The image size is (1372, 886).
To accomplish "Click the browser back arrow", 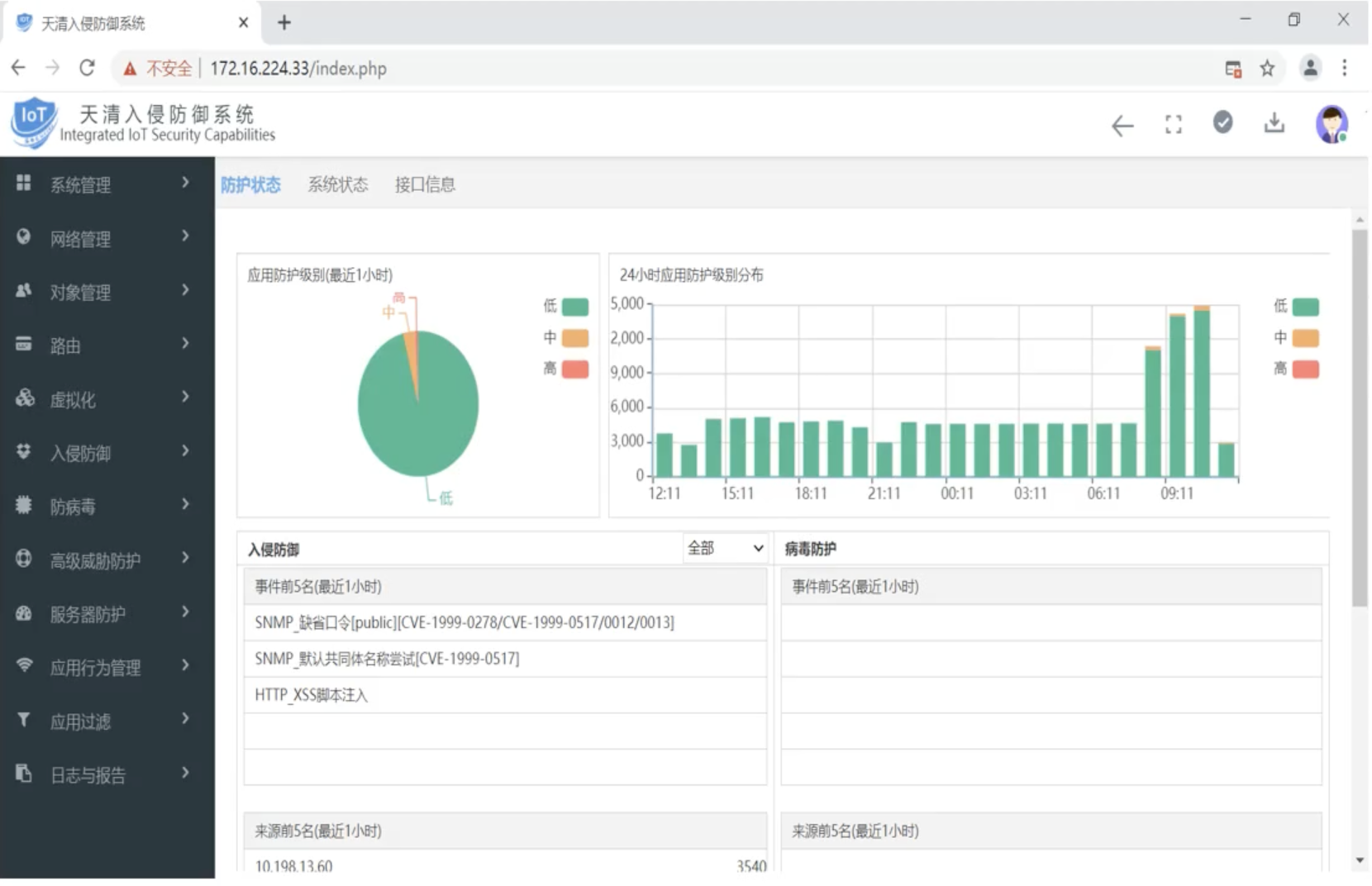I will tap(18, 68).
